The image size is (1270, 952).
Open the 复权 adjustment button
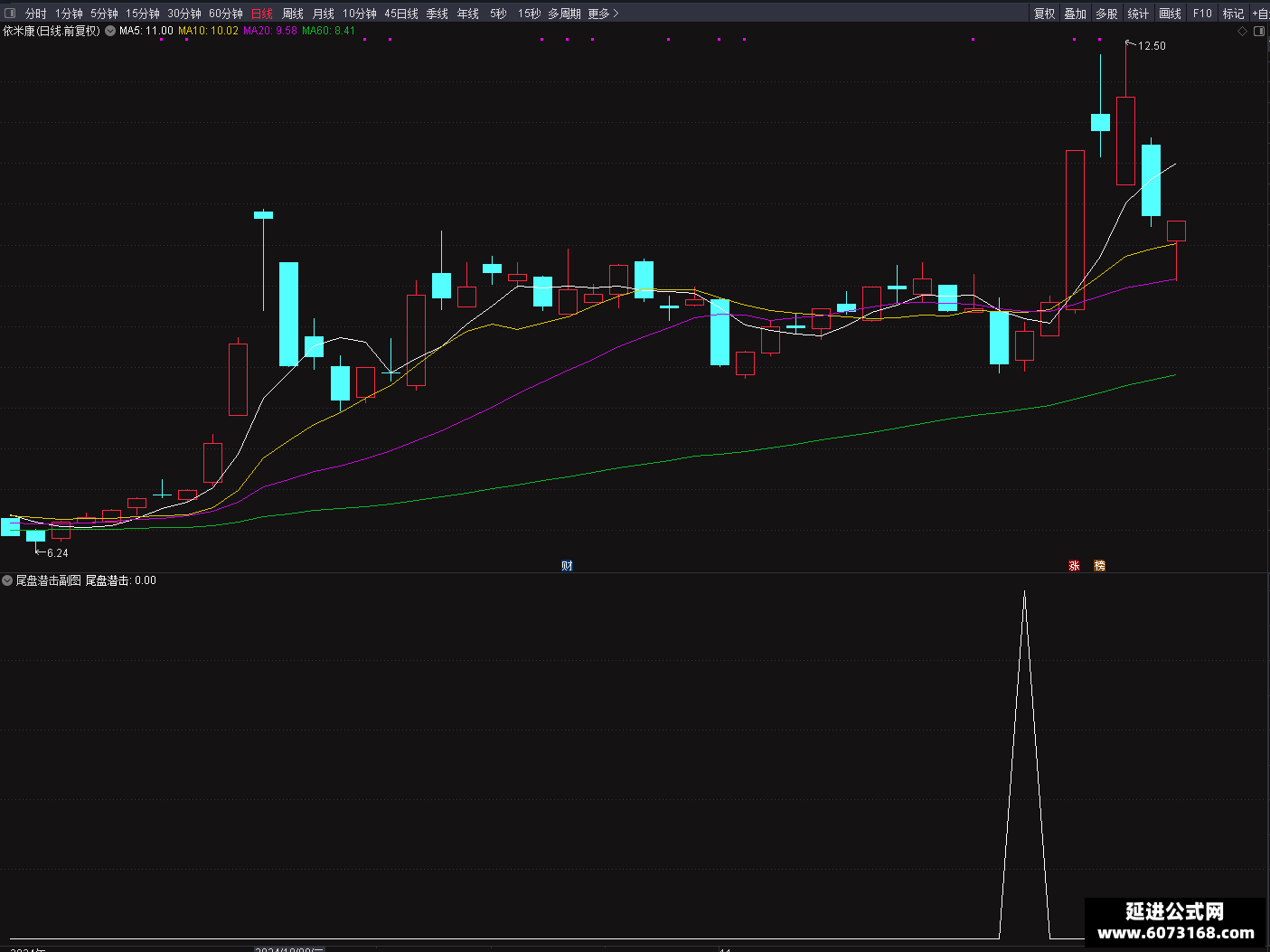pyautogui.click(x=1044, y=14)
